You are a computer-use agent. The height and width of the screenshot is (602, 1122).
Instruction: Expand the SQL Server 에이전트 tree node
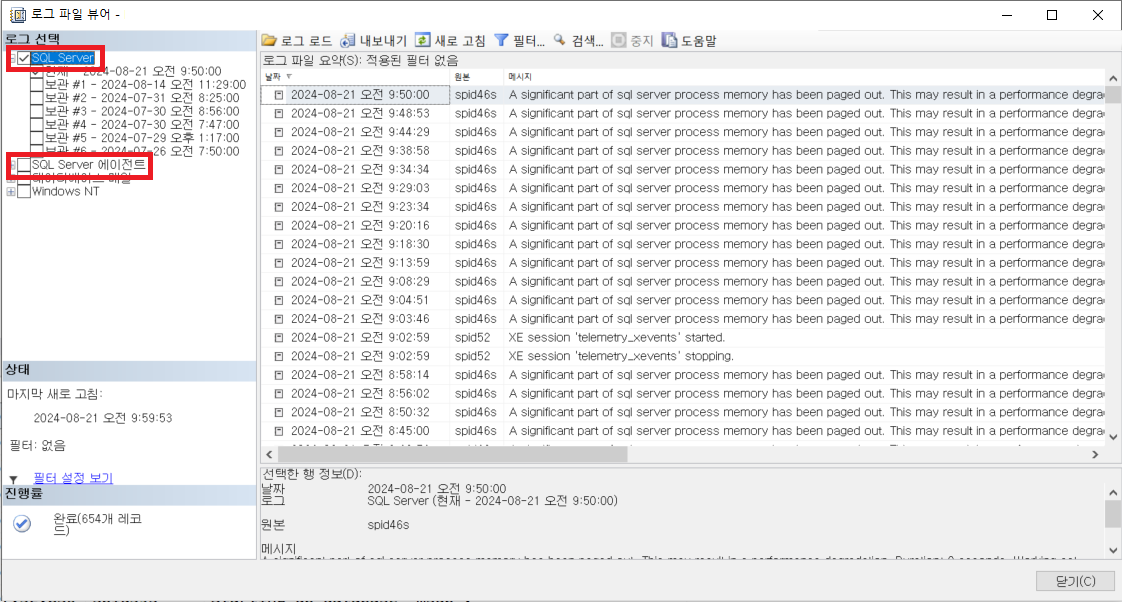pyautogui.click(x=11, y=165)
